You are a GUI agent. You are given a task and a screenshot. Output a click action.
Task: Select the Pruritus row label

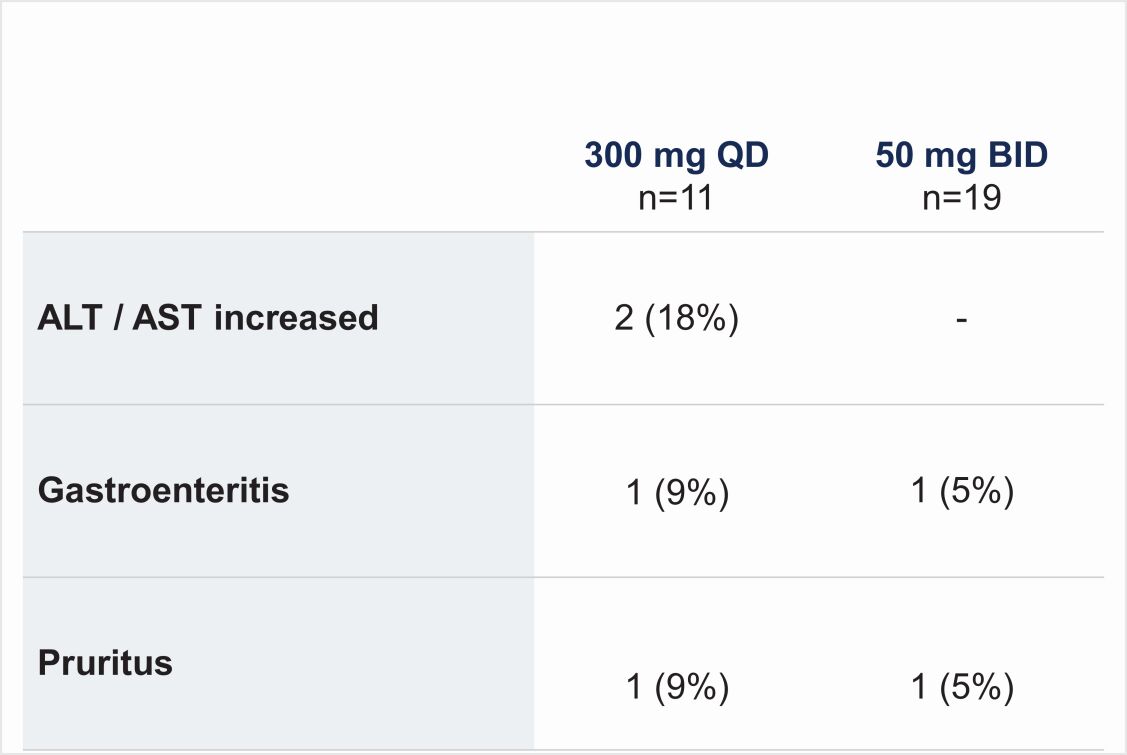[105, 663]
